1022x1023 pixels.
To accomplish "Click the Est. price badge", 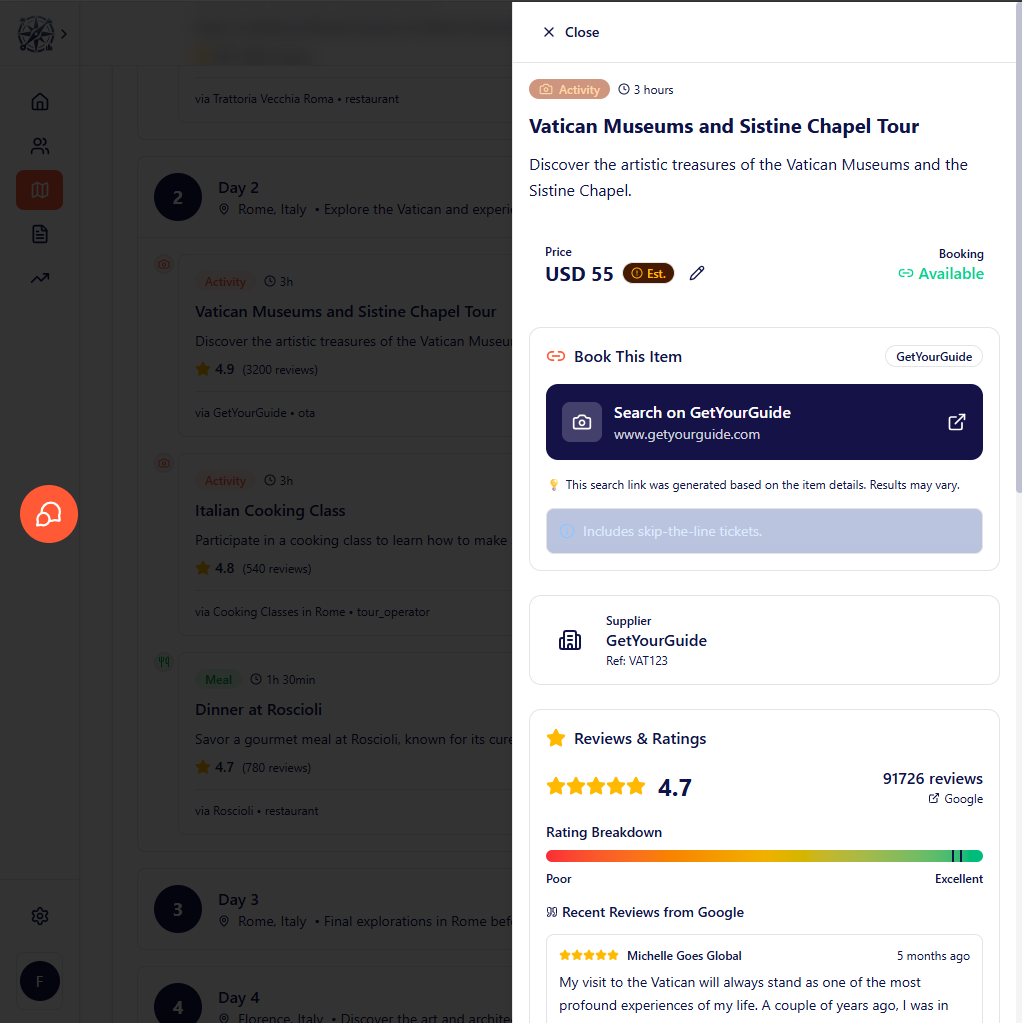I will pos(648,272).
